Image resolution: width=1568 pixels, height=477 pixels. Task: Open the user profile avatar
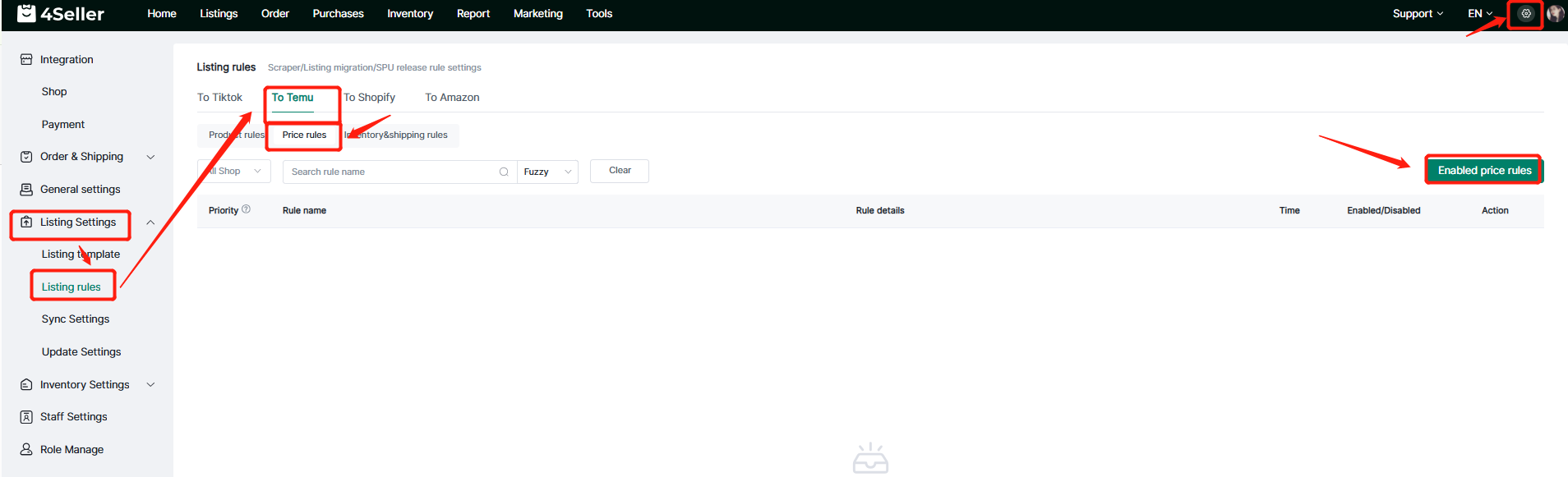(x=1555, y=14)
